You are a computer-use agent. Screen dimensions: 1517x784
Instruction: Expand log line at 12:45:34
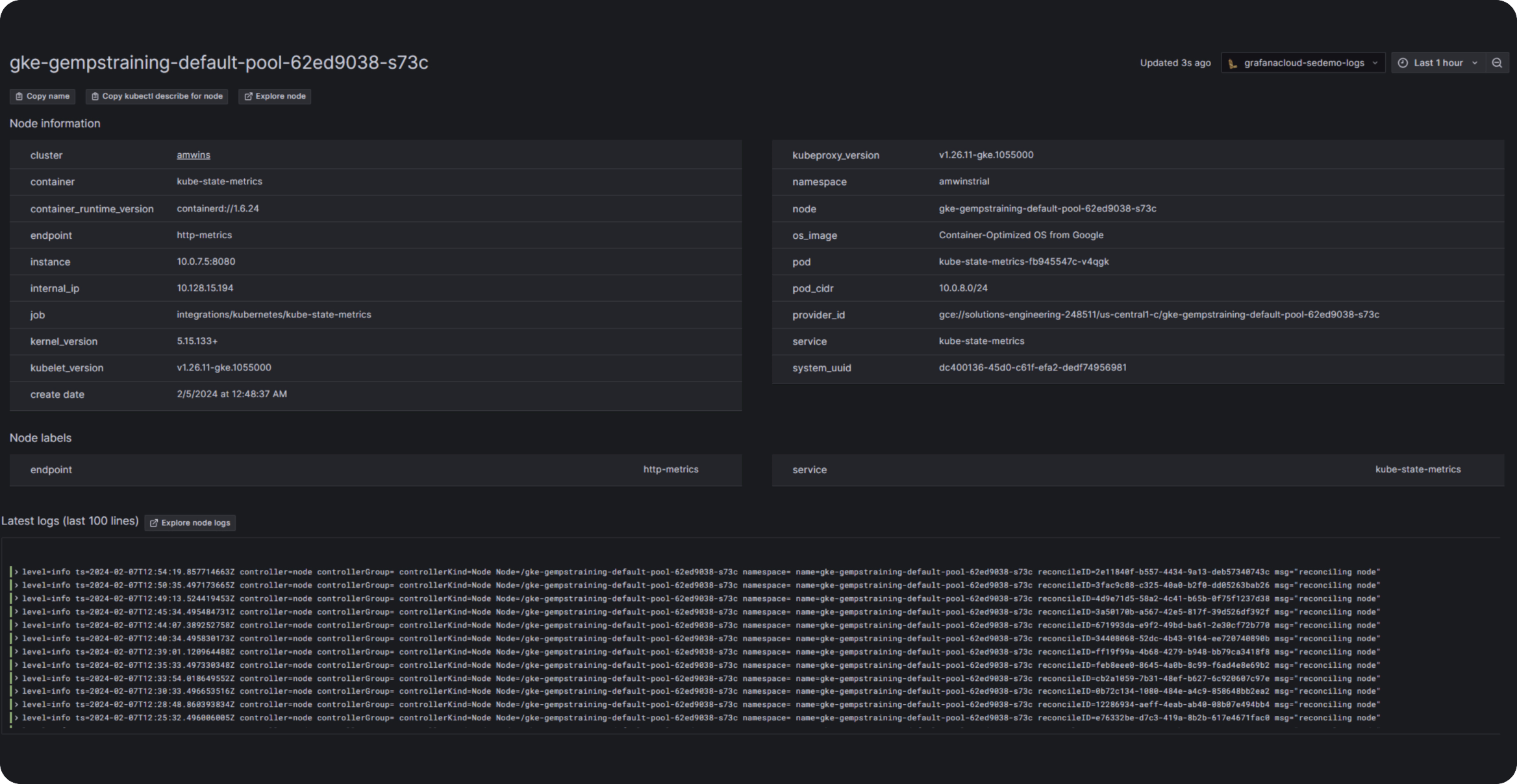pyautogui.click(x=16, y=612)
